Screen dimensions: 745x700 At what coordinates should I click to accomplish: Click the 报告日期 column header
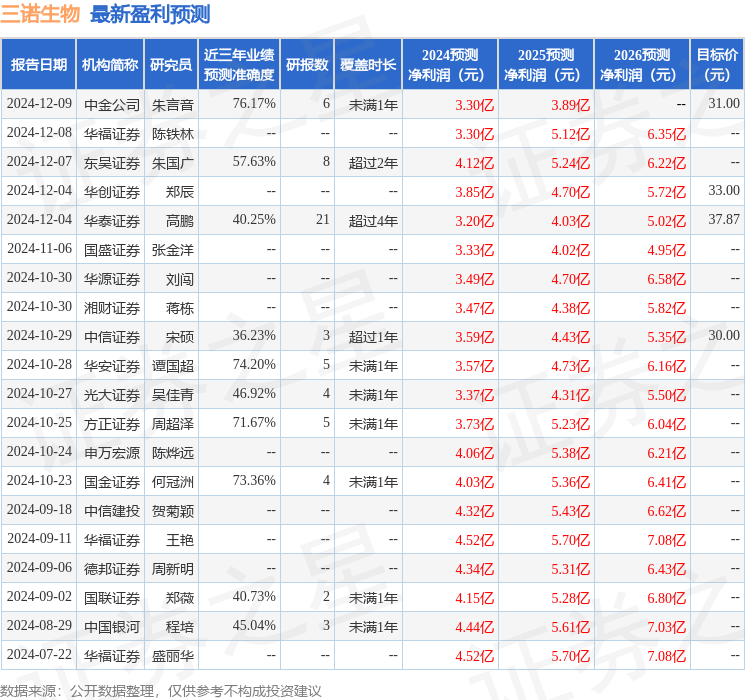(x=38, y=65)
